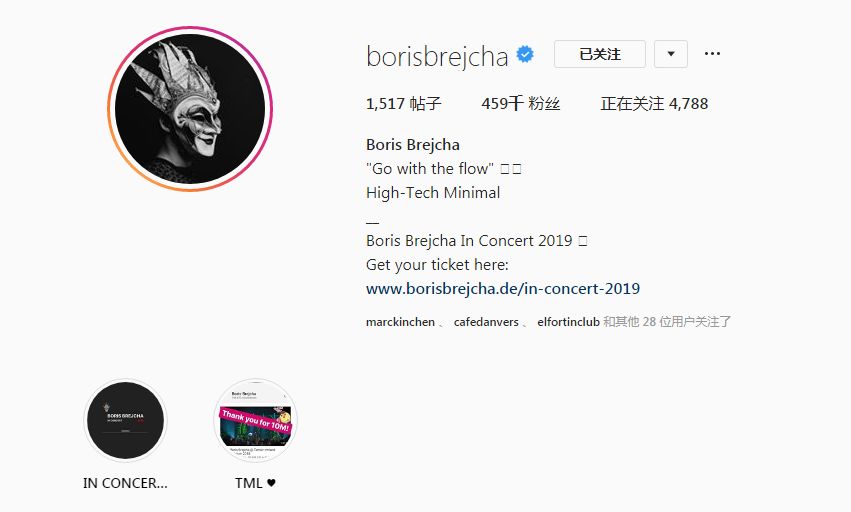The height and width of the screenshot is (512, 851).
Task: Open the TML highlight circle
Action: click(x=256, y=420)
